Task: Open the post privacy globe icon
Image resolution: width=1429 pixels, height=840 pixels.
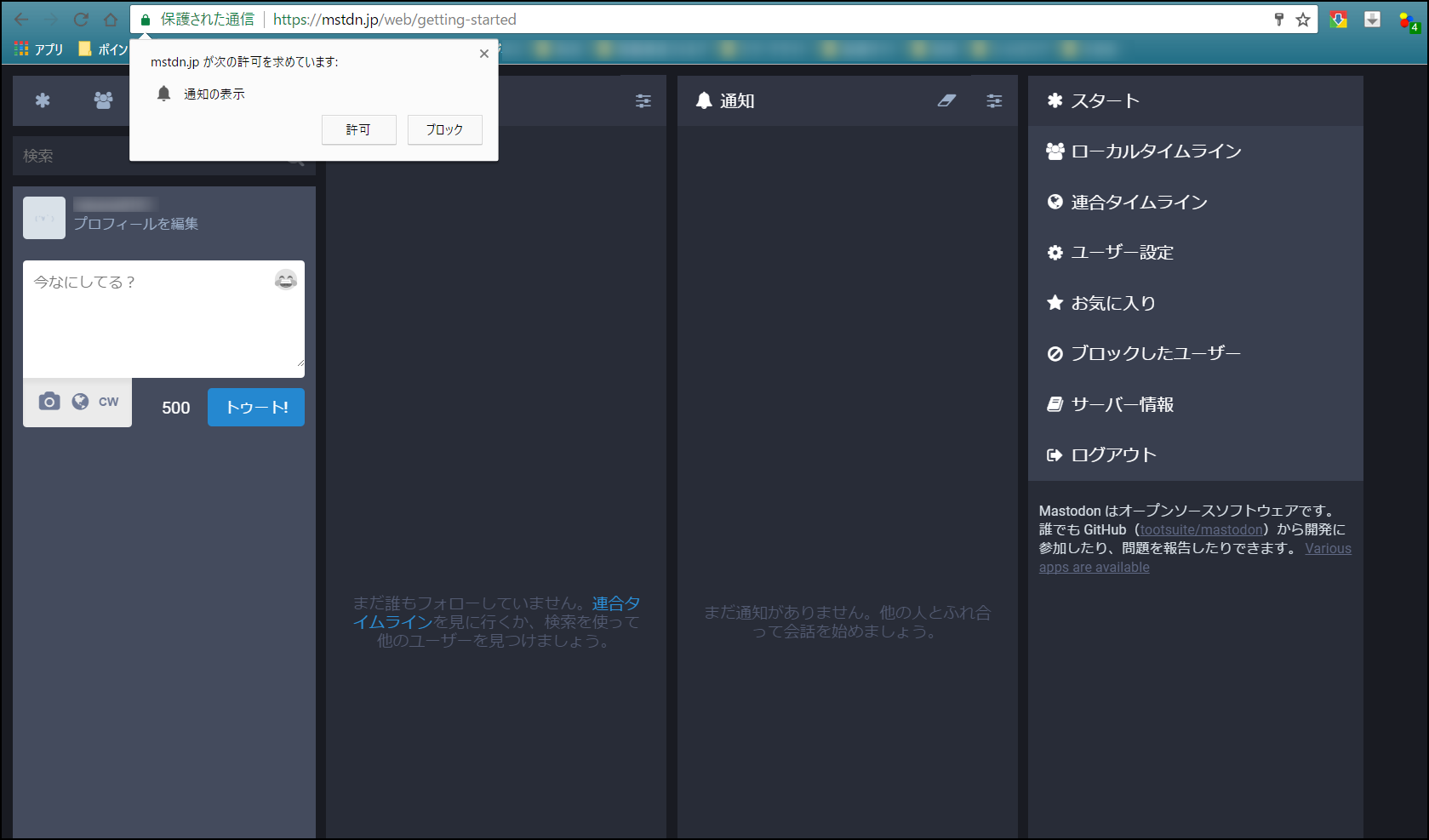Action: tap(80, 402)
